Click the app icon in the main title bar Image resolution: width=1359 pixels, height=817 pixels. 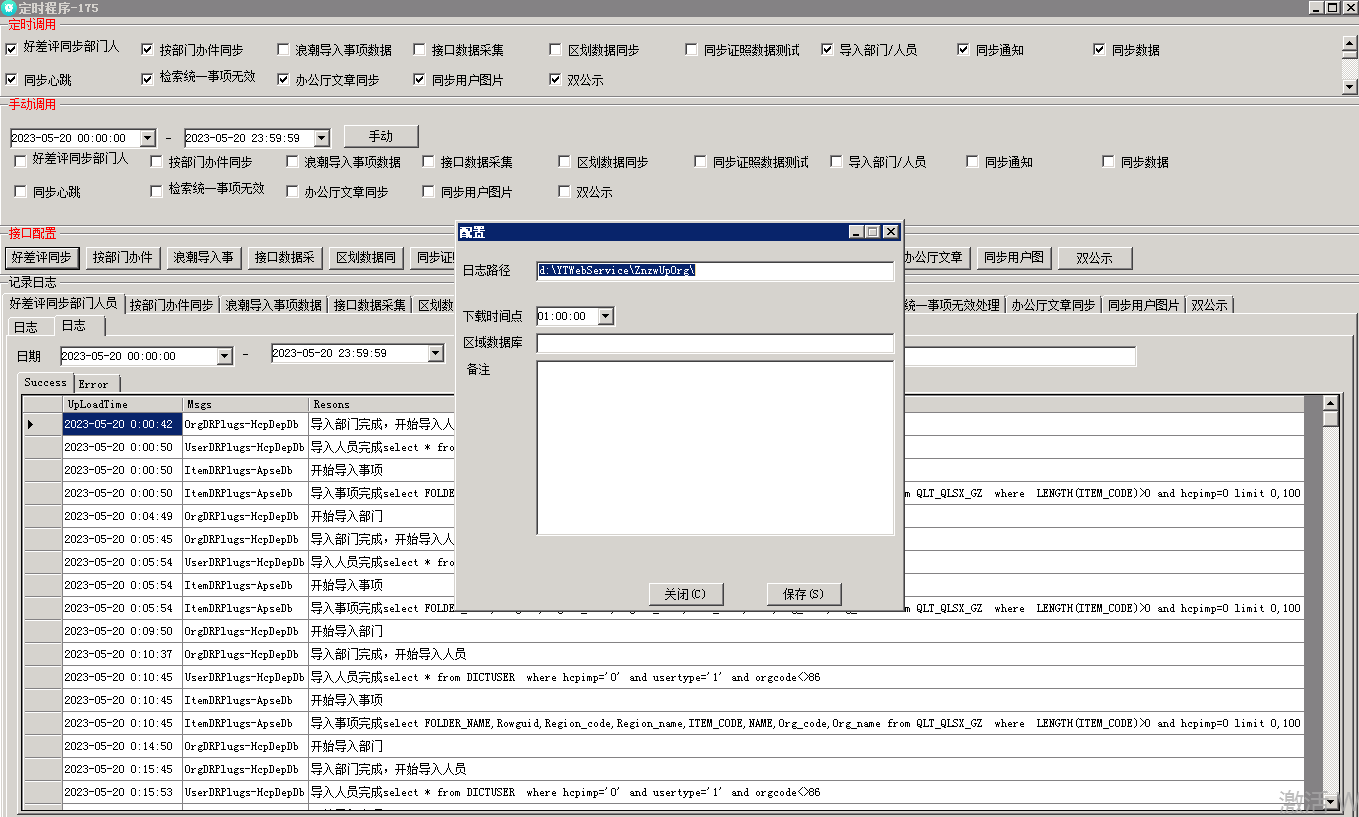coord(9,8)
